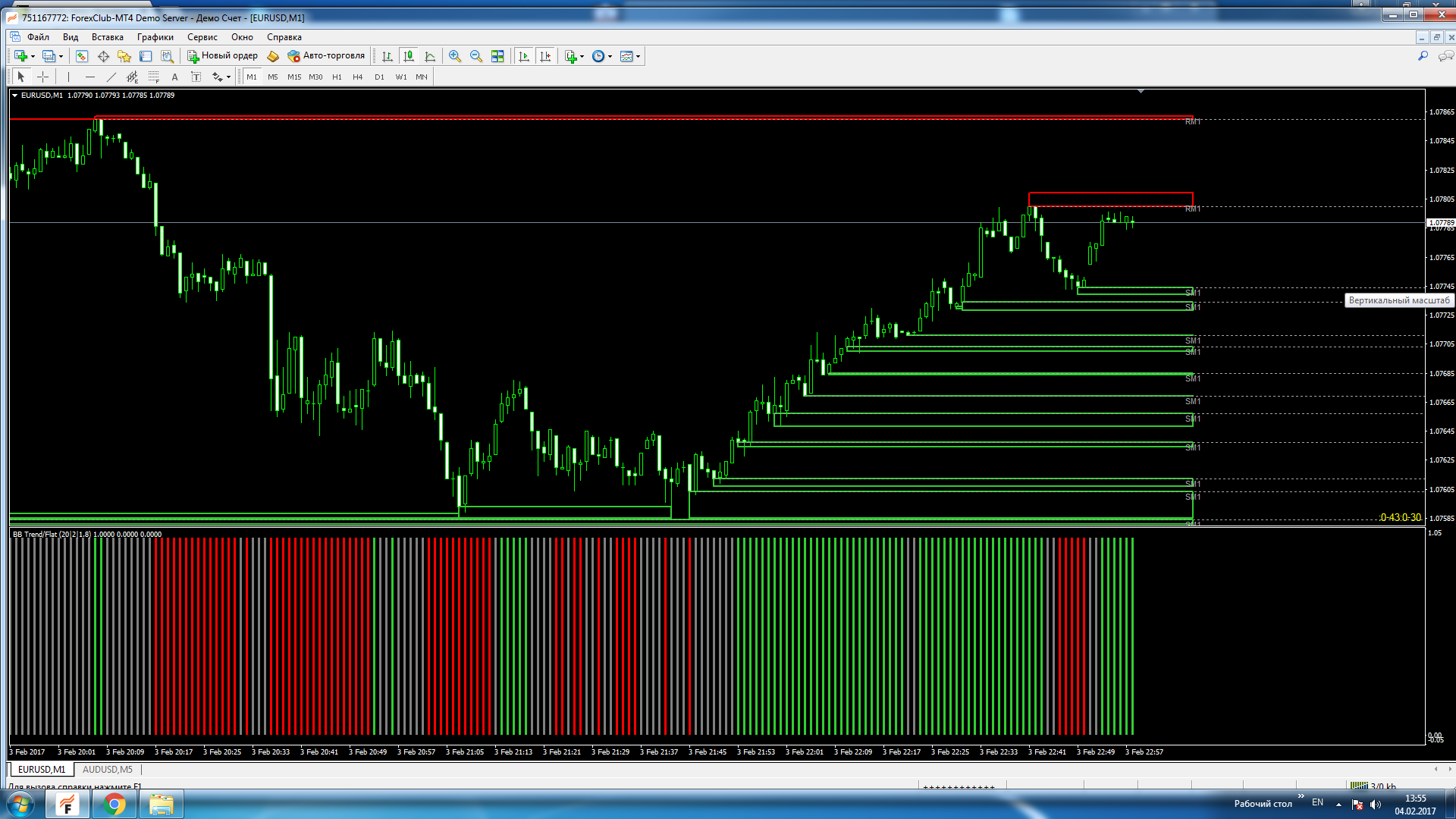
Task: Toggle the Terminal panel icon
Action: coord(146,56)
